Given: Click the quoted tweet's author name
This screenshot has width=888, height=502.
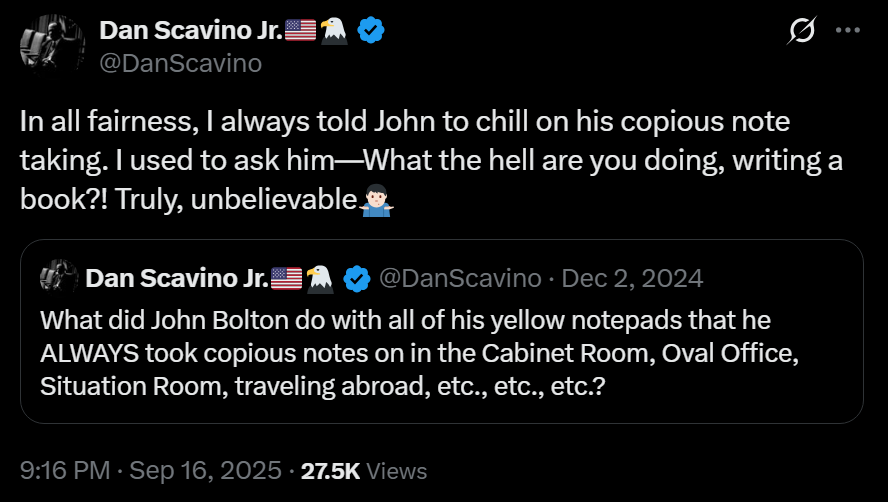Looking at the screenshot, I should (x=177, y=278).
